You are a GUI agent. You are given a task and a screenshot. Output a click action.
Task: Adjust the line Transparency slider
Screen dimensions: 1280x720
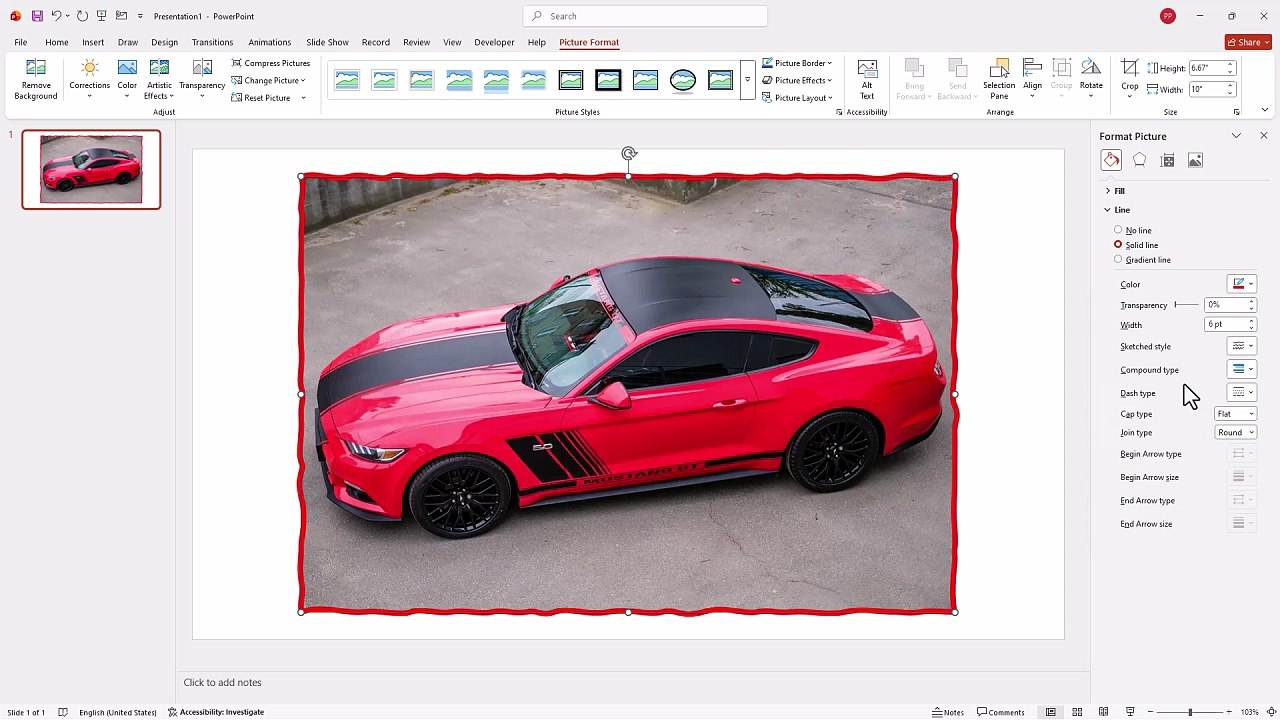click(x=1186, y=305)
